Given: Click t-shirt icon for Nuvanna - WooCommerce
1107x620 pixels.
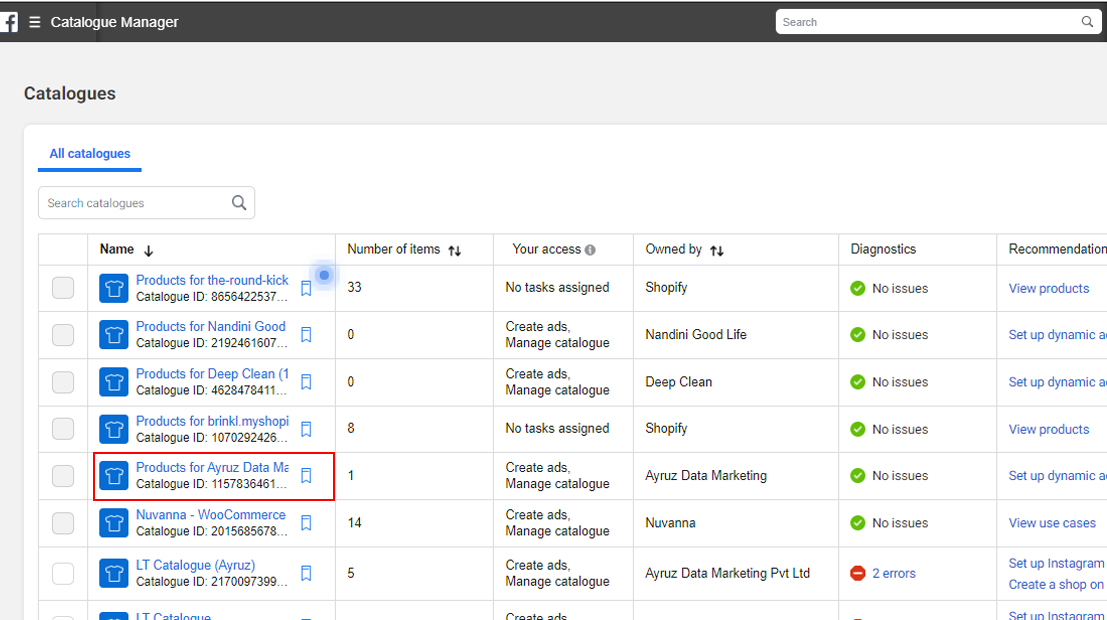Looking at the screenshot, I should point(114,523).
